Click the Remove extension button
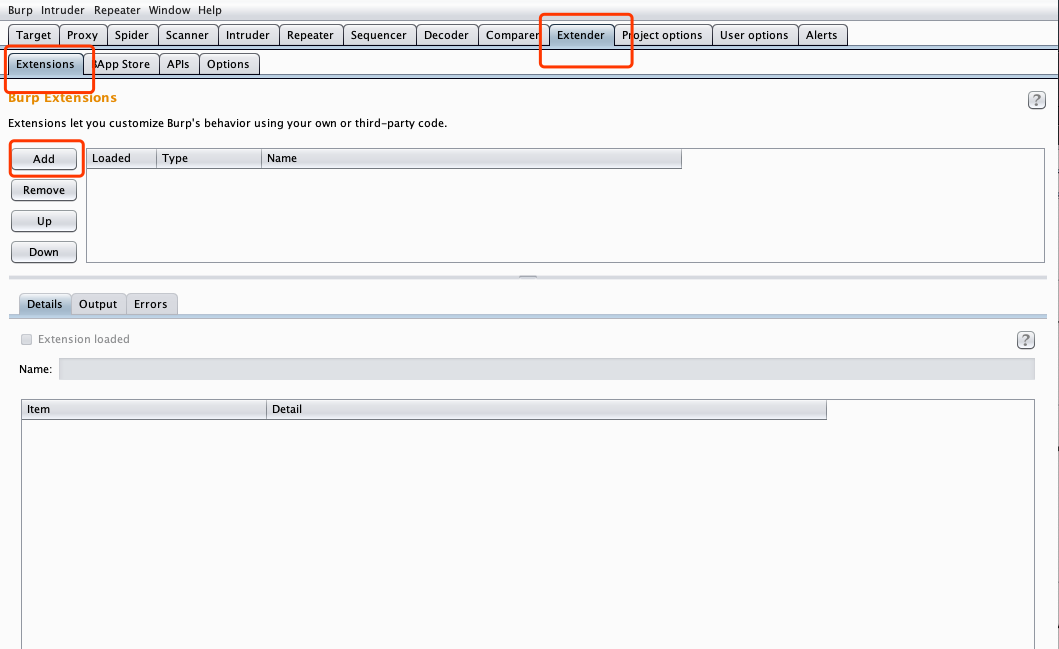Screen dimensions: 1059x649 (x=44, y=190)
